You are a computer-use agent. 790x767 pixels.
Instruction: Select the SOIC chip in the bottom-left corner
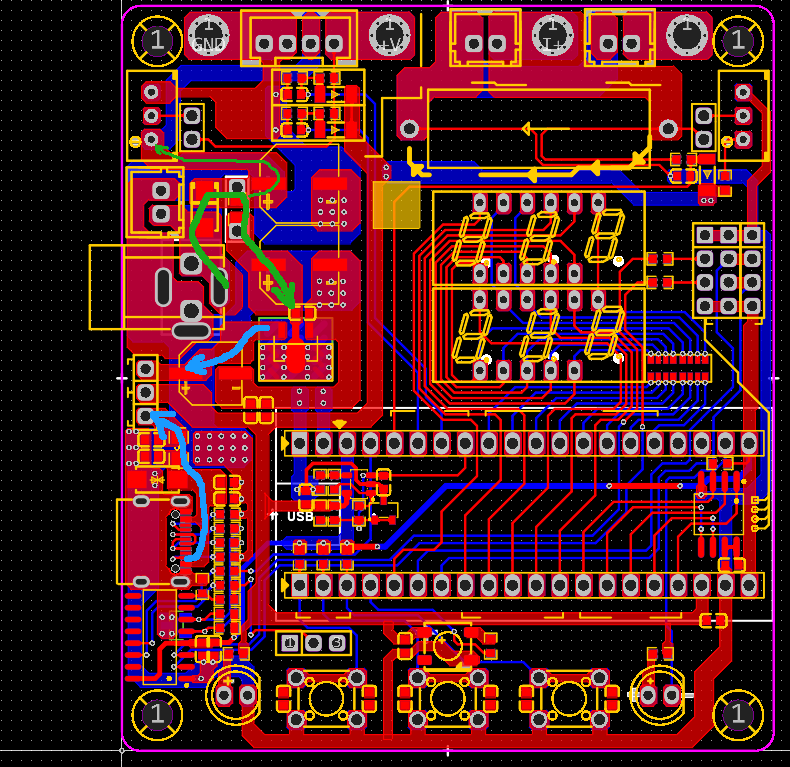(160, 637)
